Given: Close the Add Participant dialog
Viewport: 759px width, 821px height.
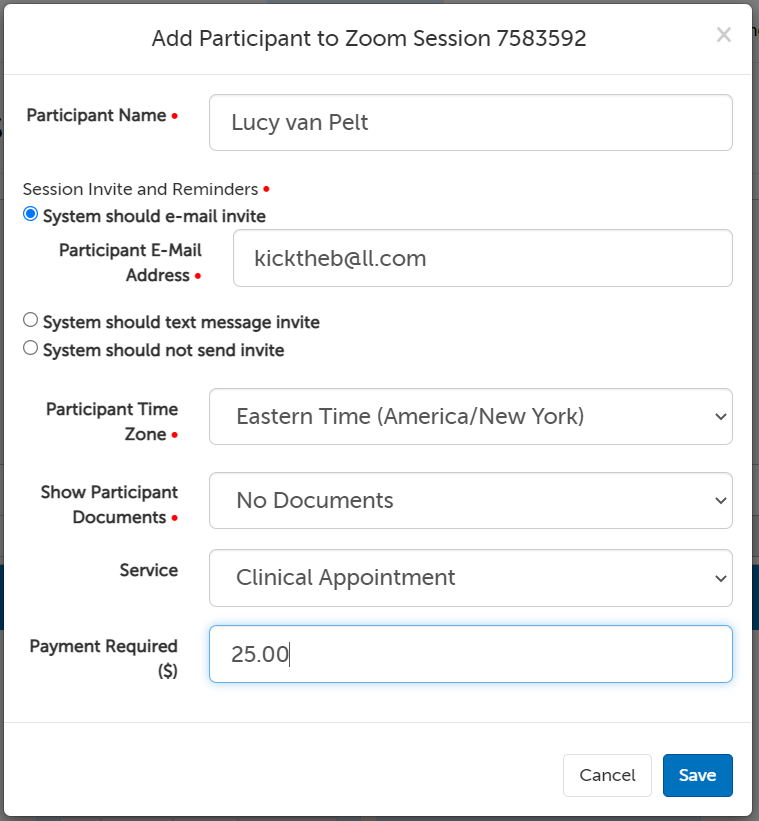Looking at the screenshot, I should click(723, 35).
